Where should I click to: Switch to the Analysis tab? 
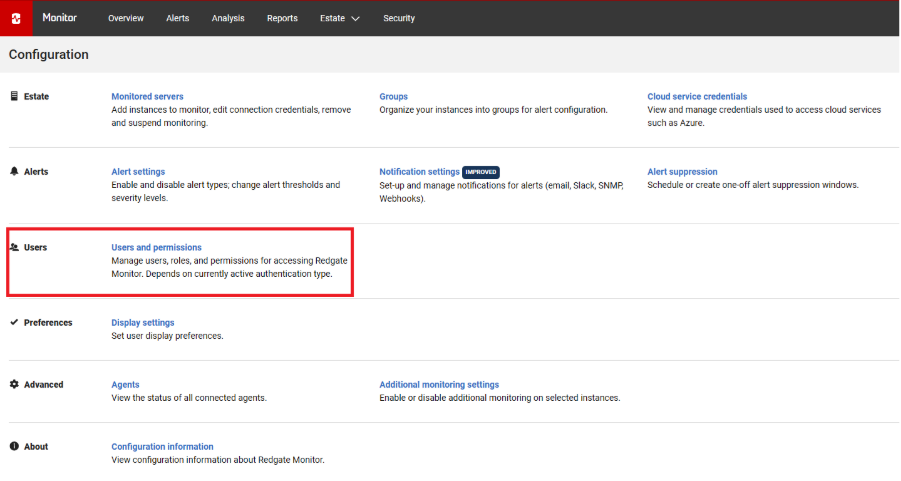[x=228, y=18]
